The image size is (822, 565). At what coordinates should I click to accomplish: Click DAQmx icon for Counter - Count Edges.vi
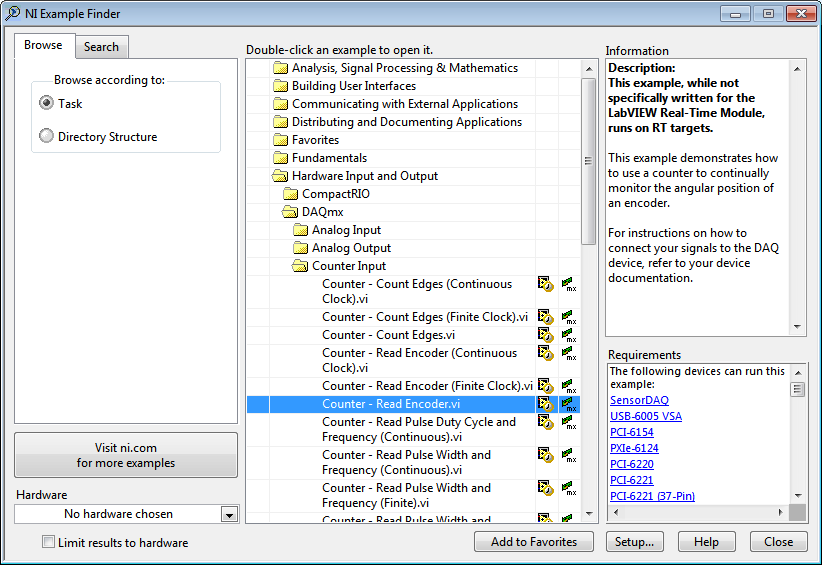coord(569,335)
